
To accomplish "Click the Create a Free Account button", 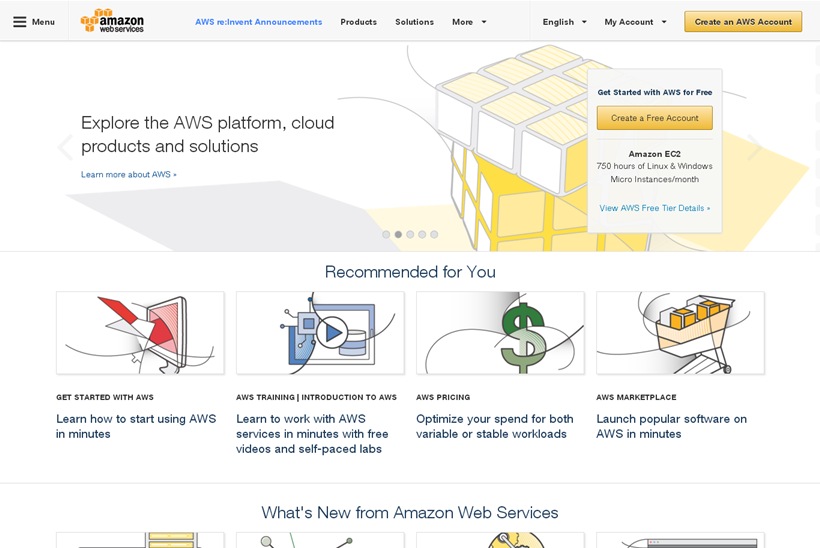I will 654,118.
